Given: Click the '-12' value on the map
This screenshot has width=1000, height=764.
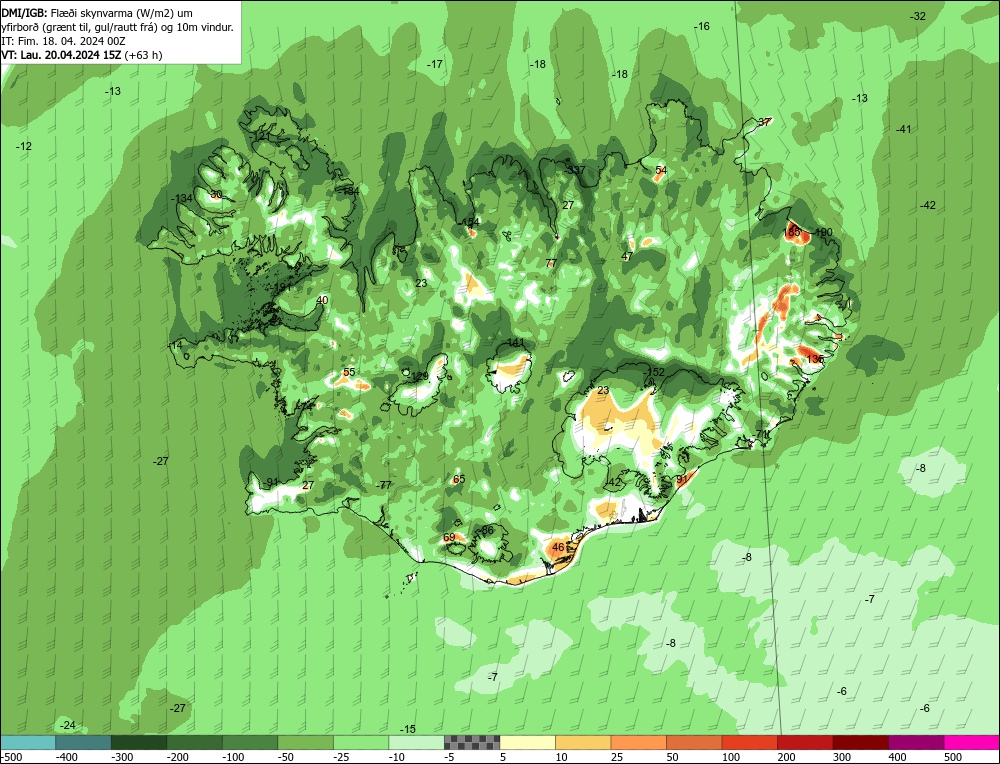Looking at the screenshot, I should click(x=24, y=146).
